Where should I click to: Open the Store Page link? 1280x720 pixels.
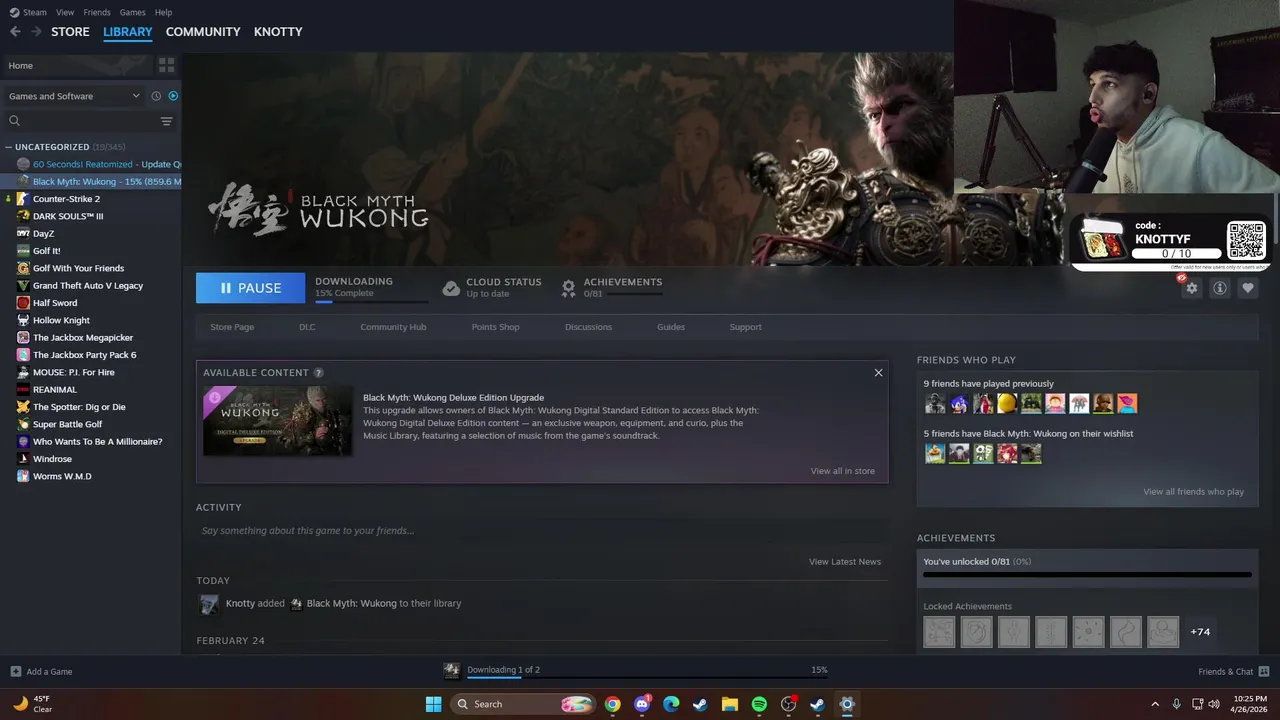[232, 327]
